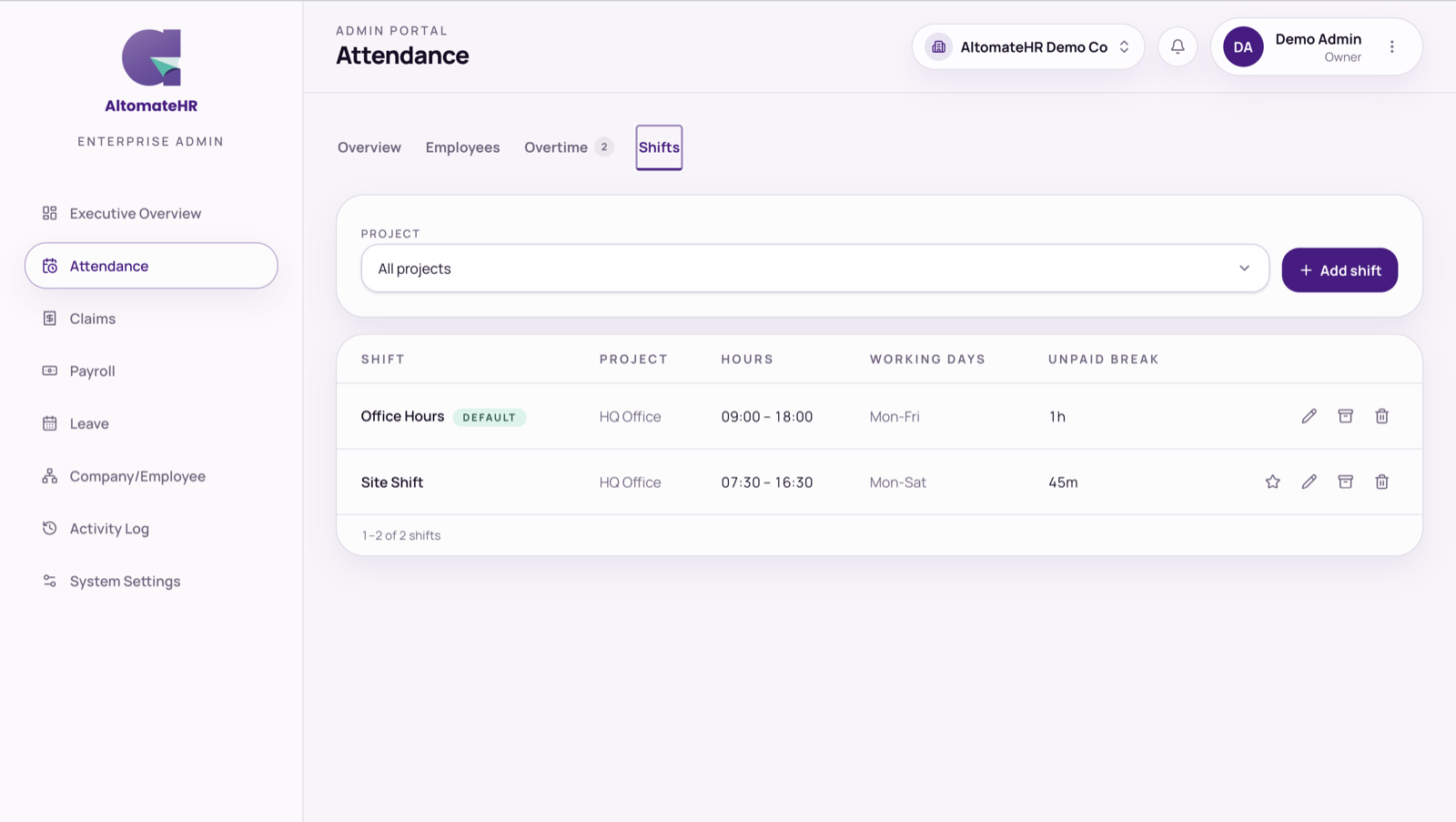The image size is (1456, 822).
Task: Open Payroll page
Action: click(x=151, y=370)
